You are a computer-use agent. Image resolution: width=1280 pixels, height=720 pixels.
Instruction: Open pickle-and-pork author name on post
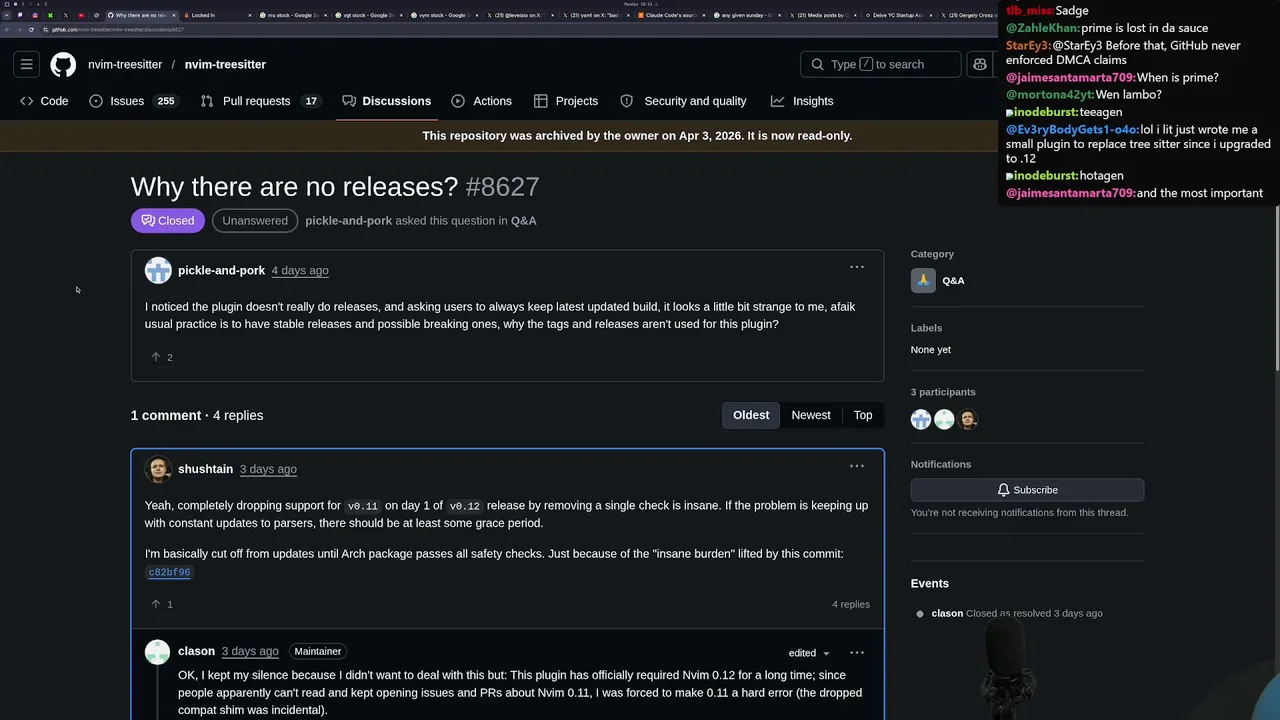[221, 270]
